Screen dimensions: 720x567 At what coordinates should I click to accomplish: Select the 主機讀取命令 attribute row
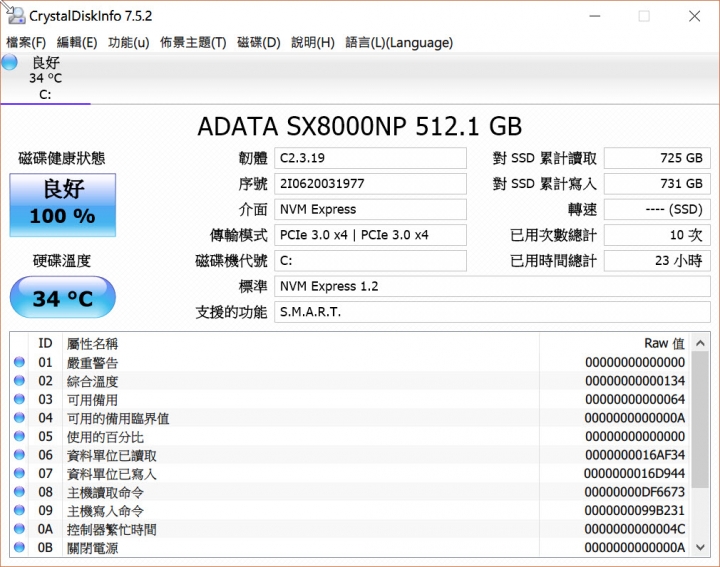pos(349,492)
